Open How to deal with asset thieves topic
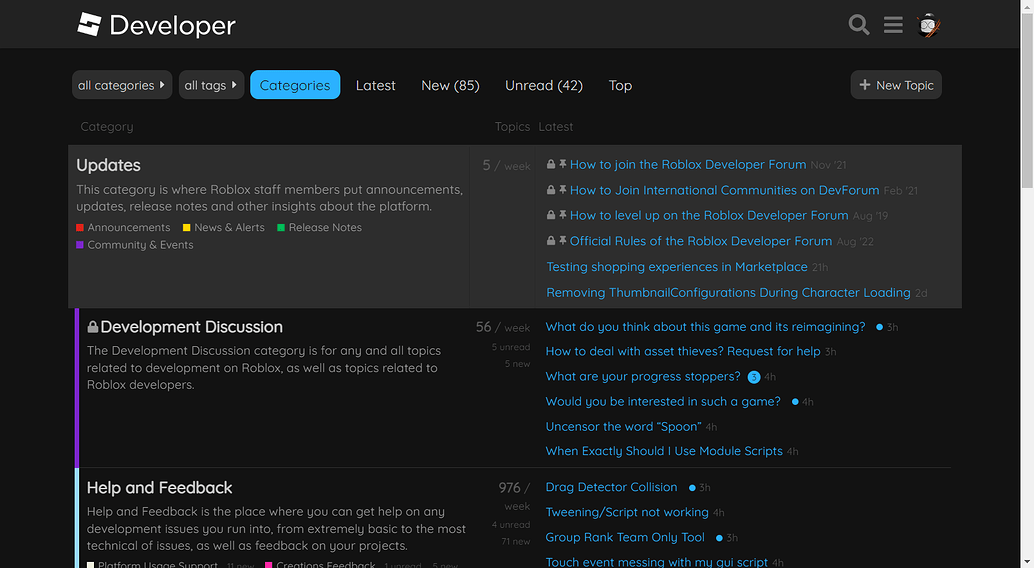1034x568 pixels. (683, 352)
